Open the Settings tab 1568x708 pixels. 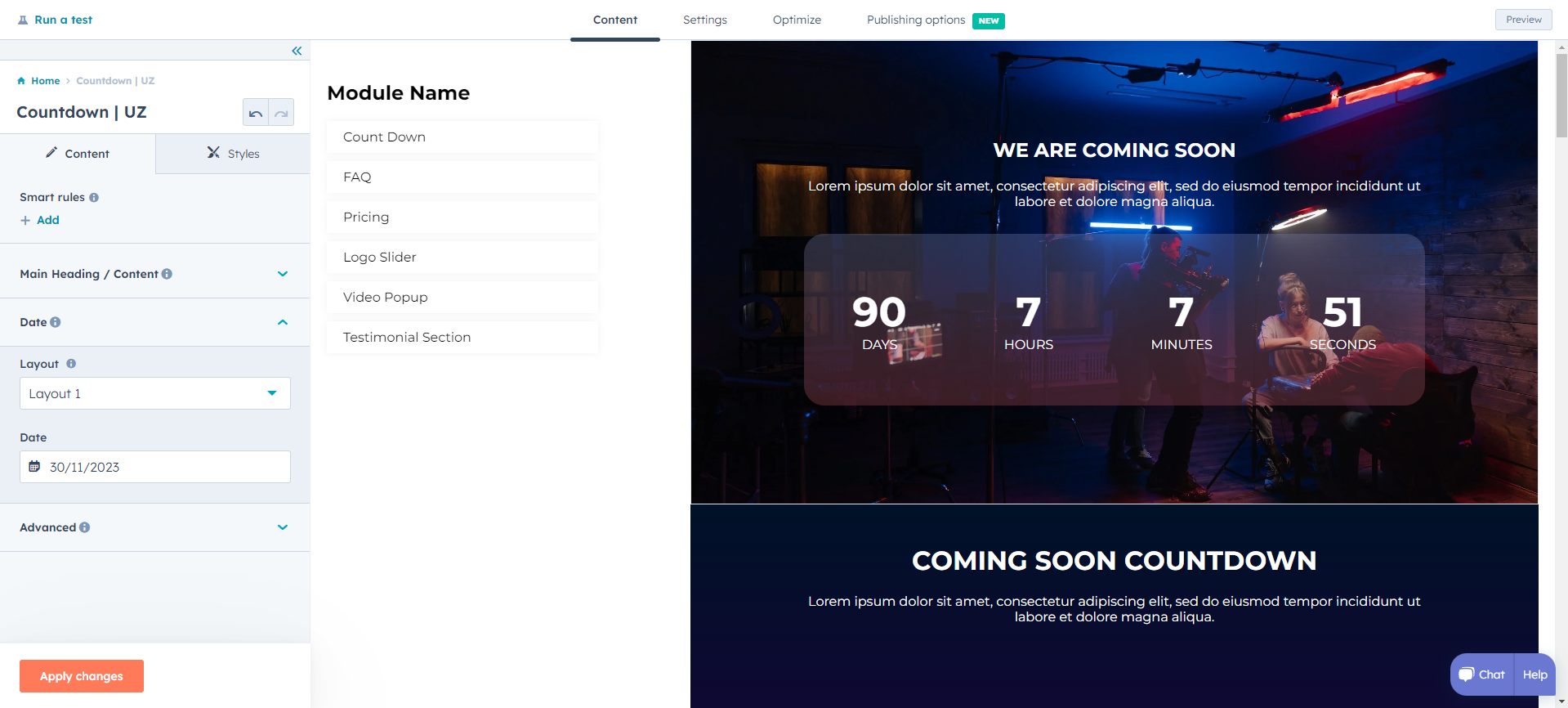tap(704, 20)
